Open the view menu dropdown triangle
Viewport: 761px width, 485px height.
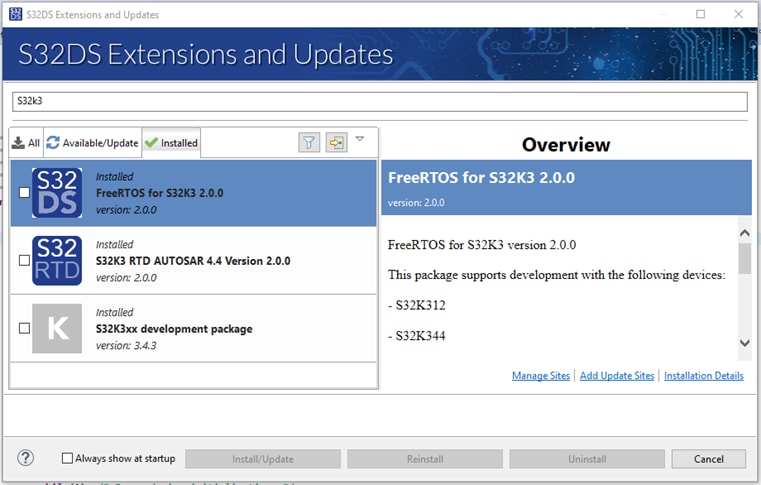pyautogui.click(x=360, y=139)
